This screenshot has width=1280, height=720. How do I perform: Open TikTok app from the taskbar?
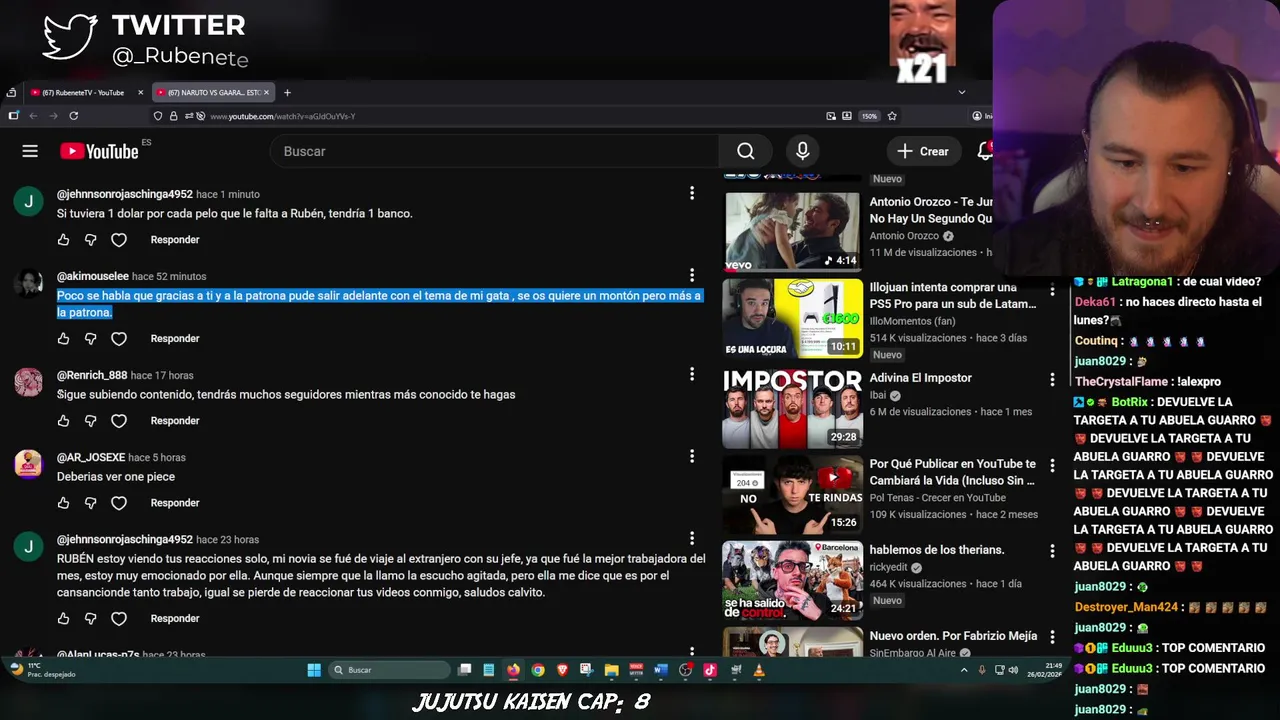click(x=710, y=670)
